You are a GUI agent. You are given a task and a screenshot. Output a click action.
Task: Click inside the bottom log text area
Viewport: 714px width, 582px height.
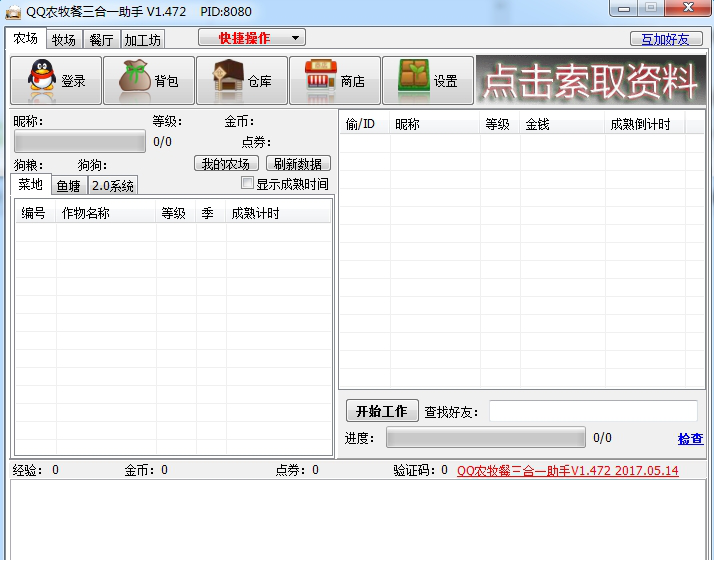[358, 520]
